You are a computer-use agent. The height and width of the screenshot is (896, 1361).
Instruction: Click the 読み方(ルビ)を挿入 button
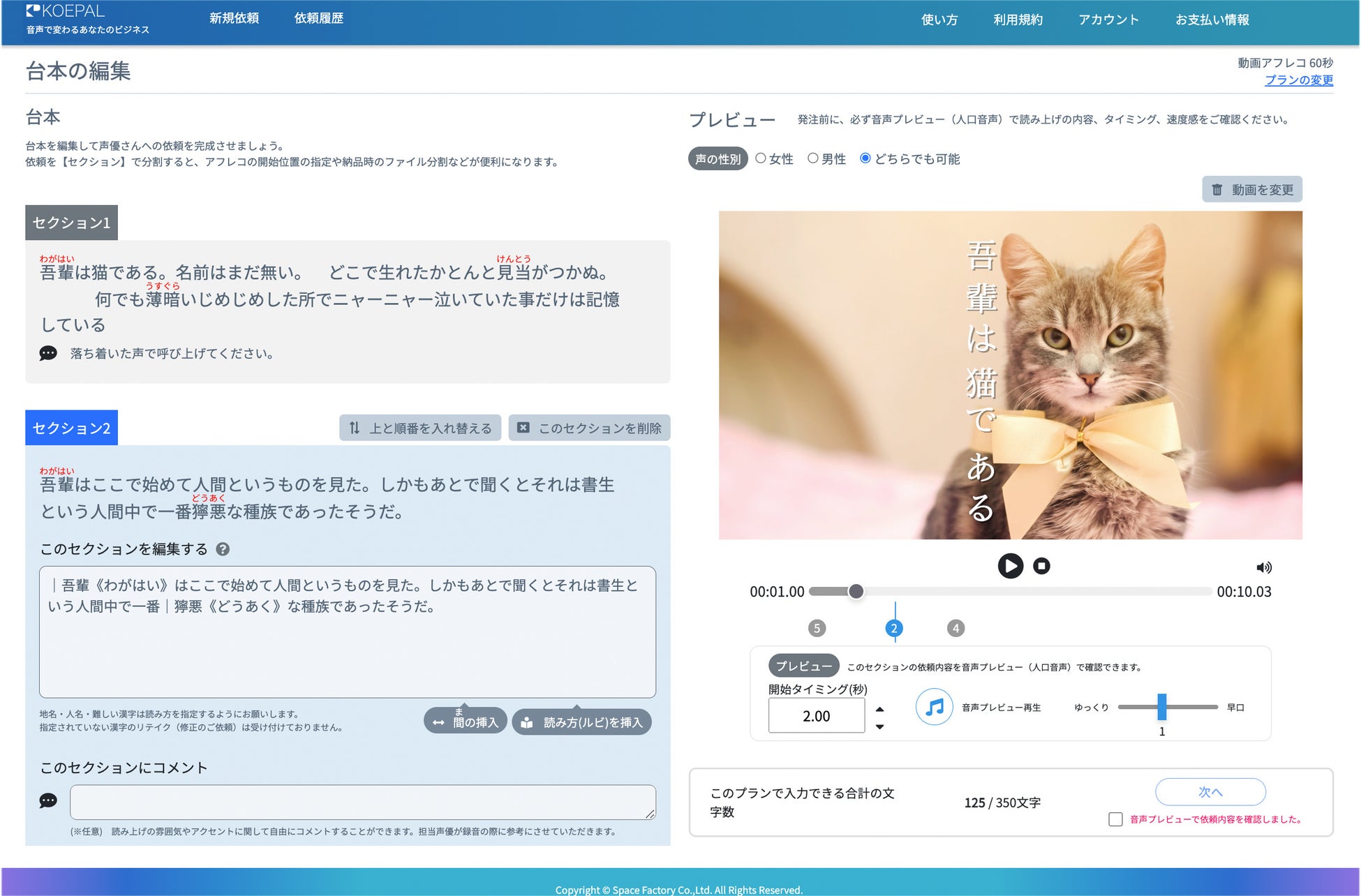581,722
